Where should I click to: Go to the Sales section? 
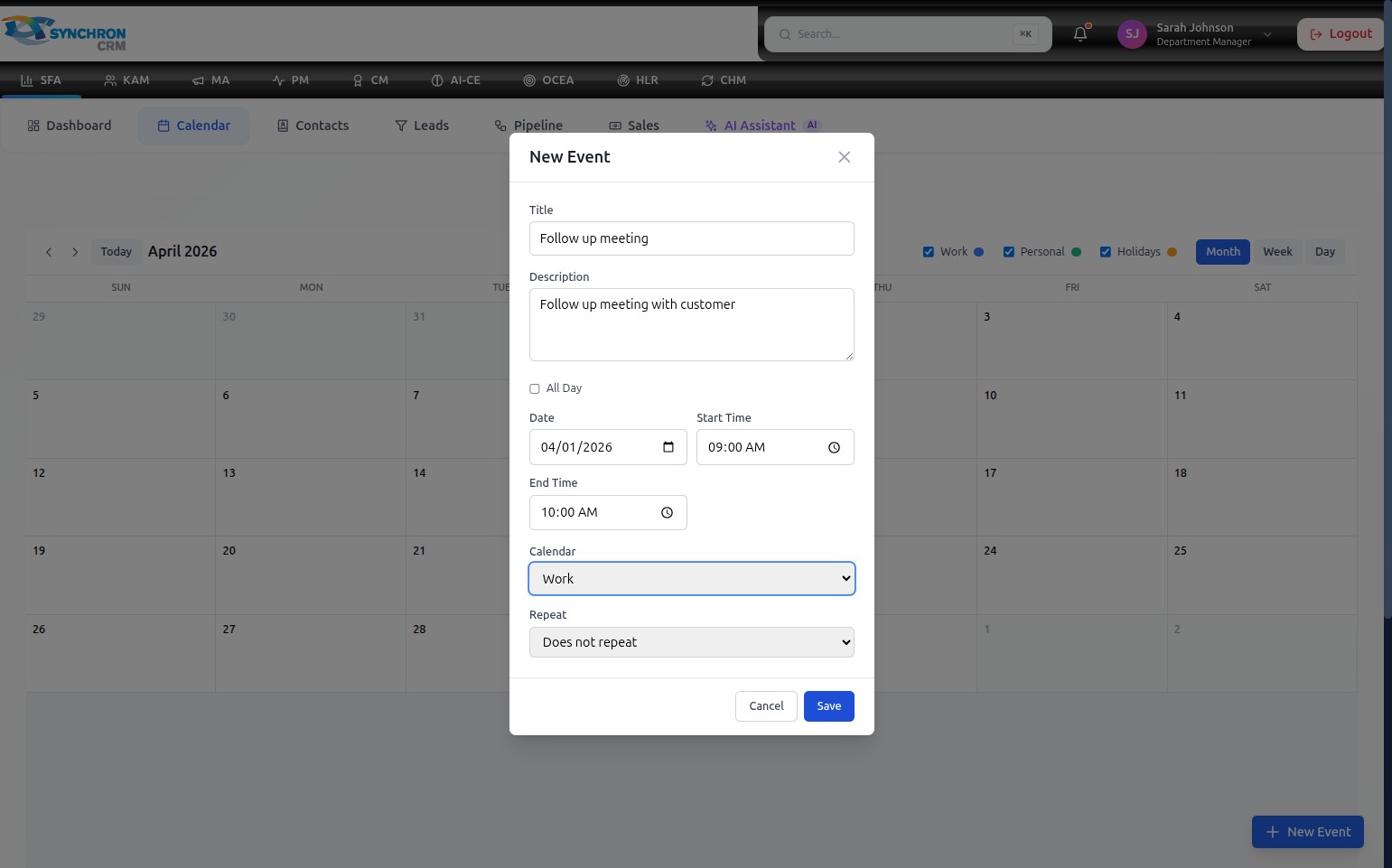click(x=634, y=126)
